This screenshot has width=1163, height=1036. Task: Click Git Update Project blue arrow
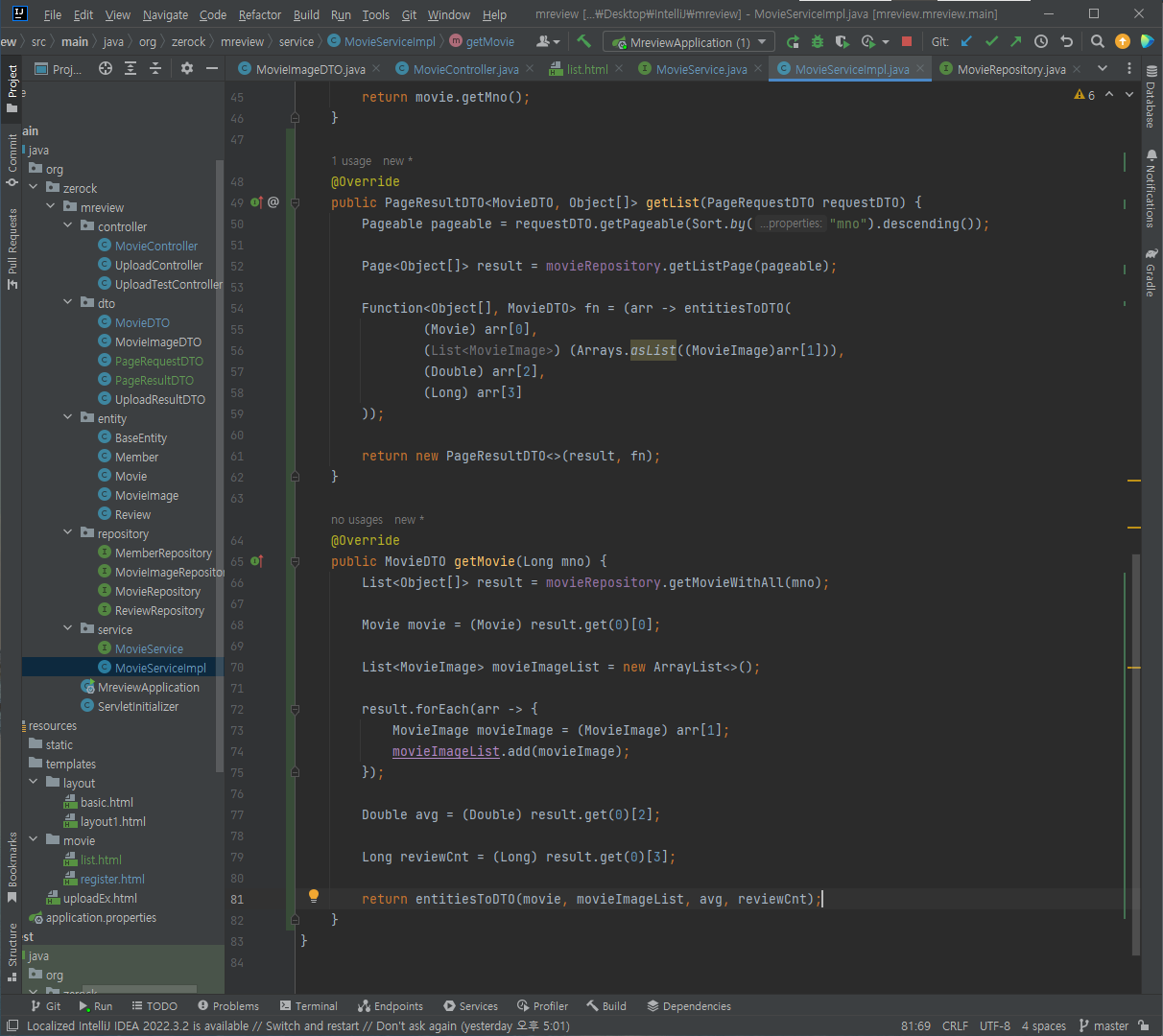click(966, 41)
